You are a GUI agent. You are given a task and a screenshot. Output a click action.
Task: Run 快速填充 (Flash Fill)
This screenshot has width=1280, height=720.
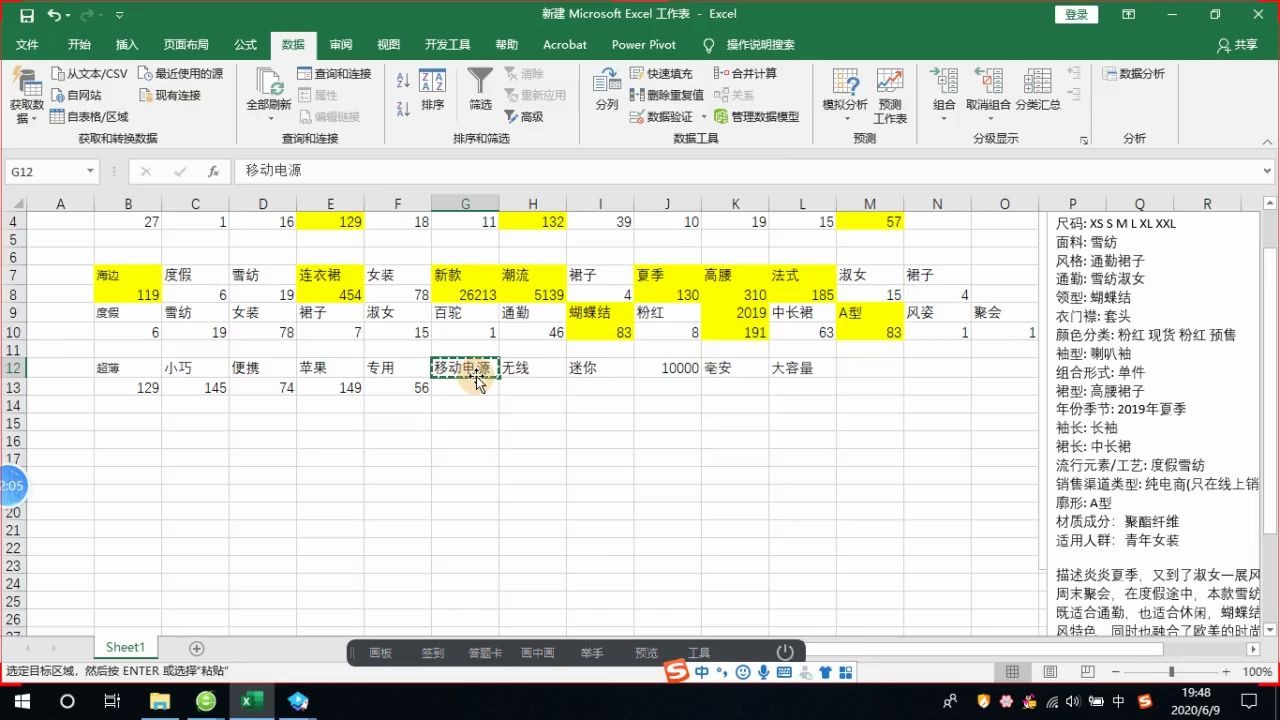661,74
